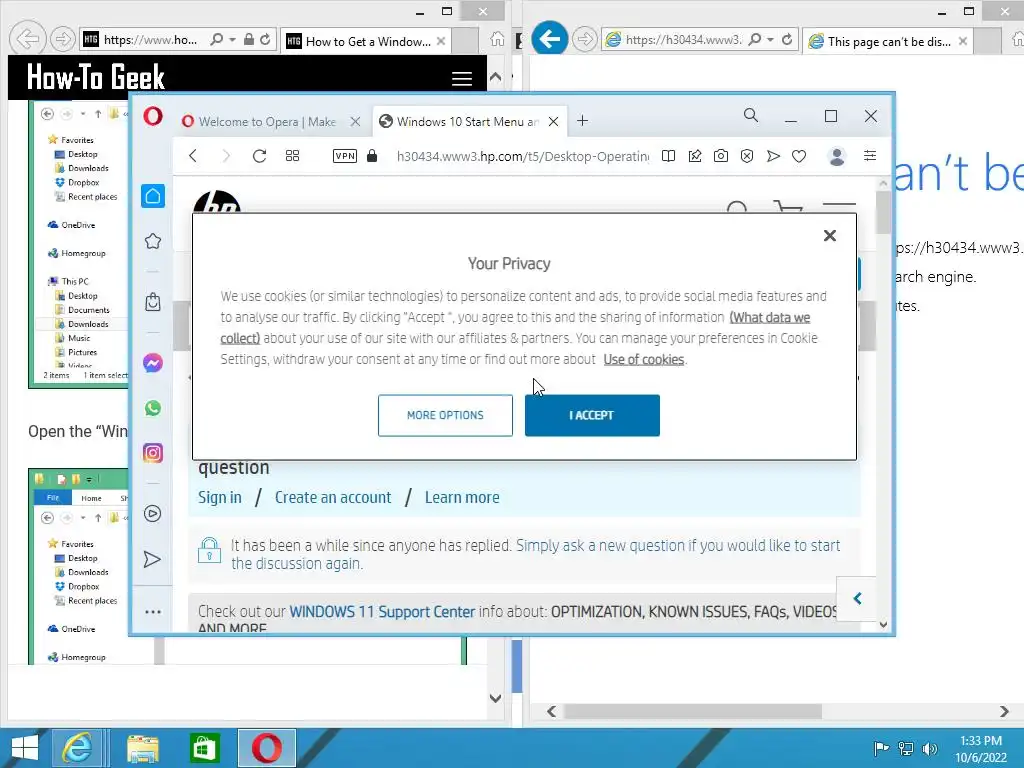
Task: Open the Opera main menu logo
Action: (x=153, y=117)
